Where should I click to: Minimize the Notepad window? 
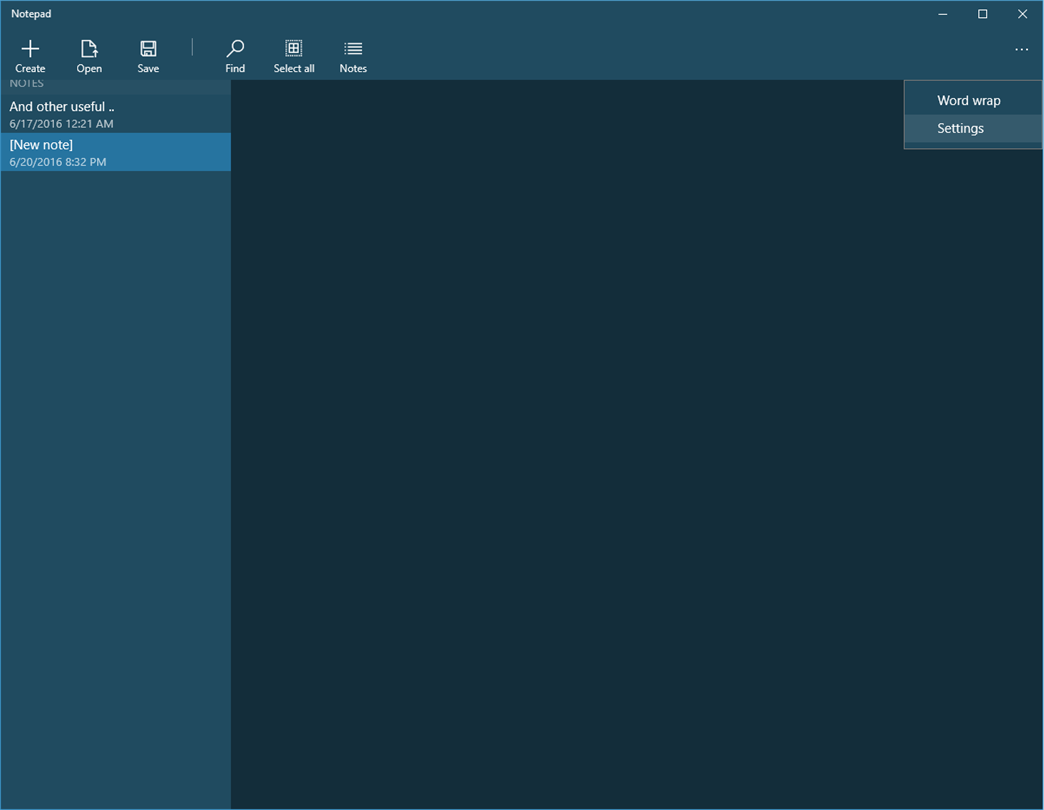pos(943,14)
